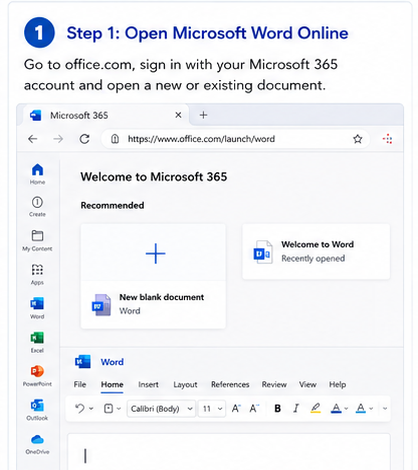Open the Apps grid icon
The width and height of the screenshot is (418, 470).
click(37, 269)
